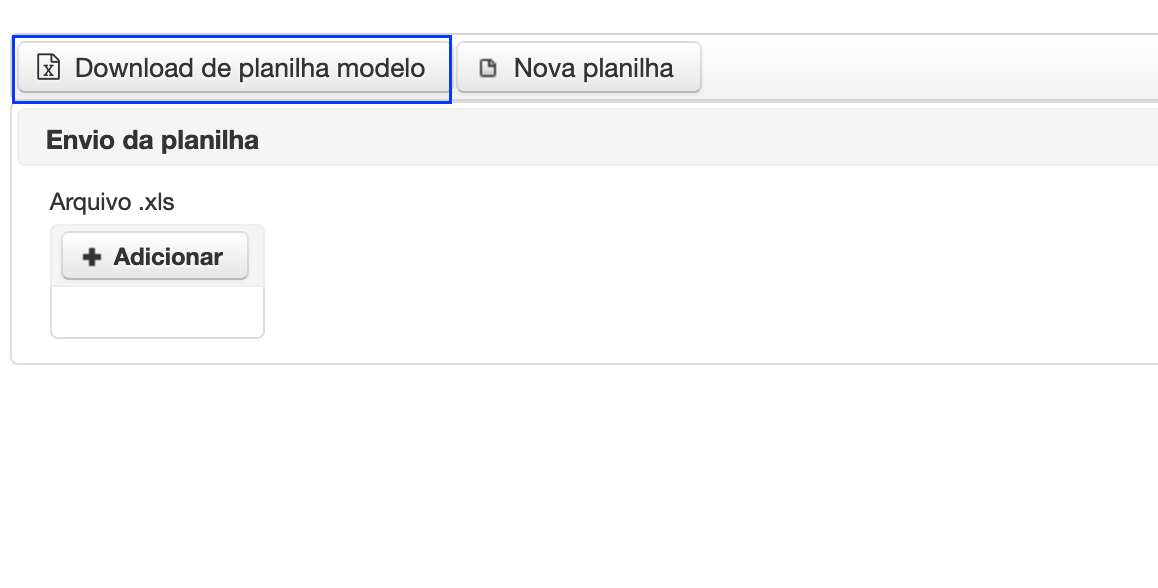The width and height of the screenshot is (1158, 588).
Task: Add an .xls file with Adicionar
Action: (154, 256)
